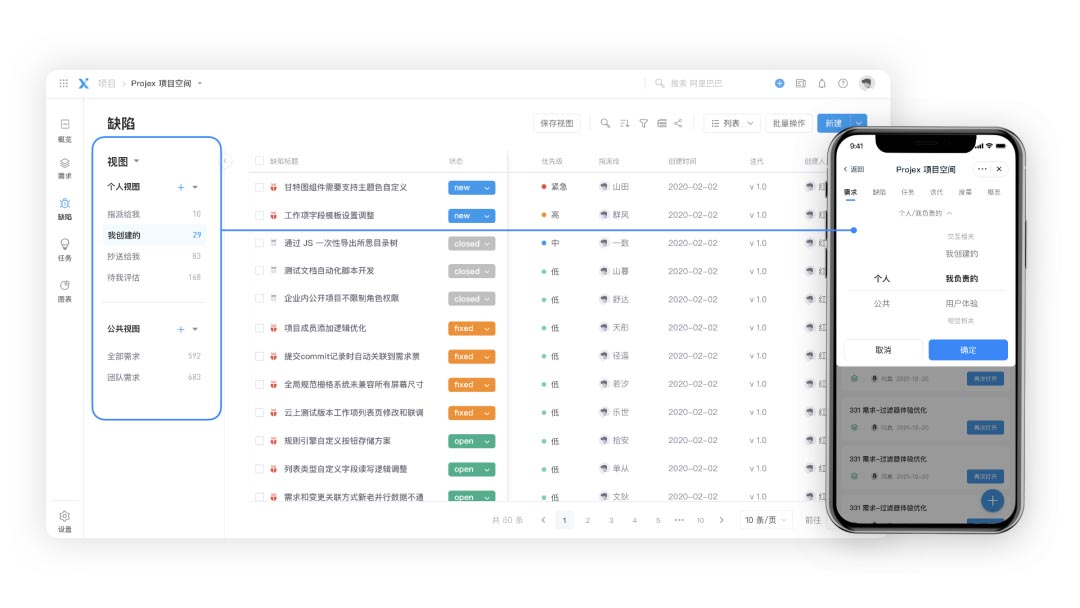Viewport: 1080px width, 608px height.
Task: Click the blue plus icon in top bar
Action: (779, 83)
